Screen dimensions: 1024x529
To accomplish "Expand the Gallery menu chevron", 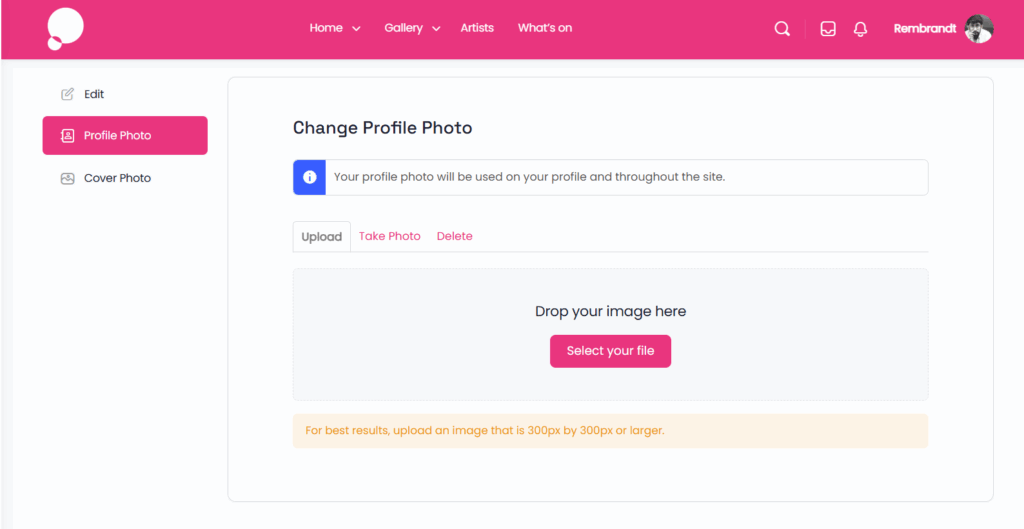I will click(437, 29).
